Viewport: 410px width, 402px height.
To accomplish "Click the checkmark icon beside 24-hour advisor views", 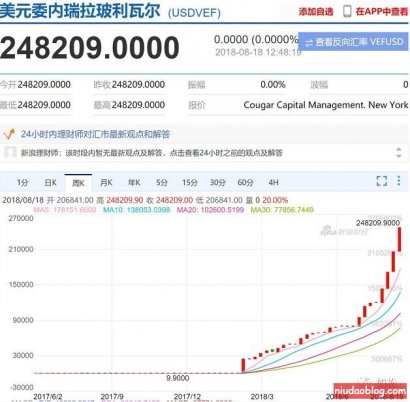I will tap(9, 134).
